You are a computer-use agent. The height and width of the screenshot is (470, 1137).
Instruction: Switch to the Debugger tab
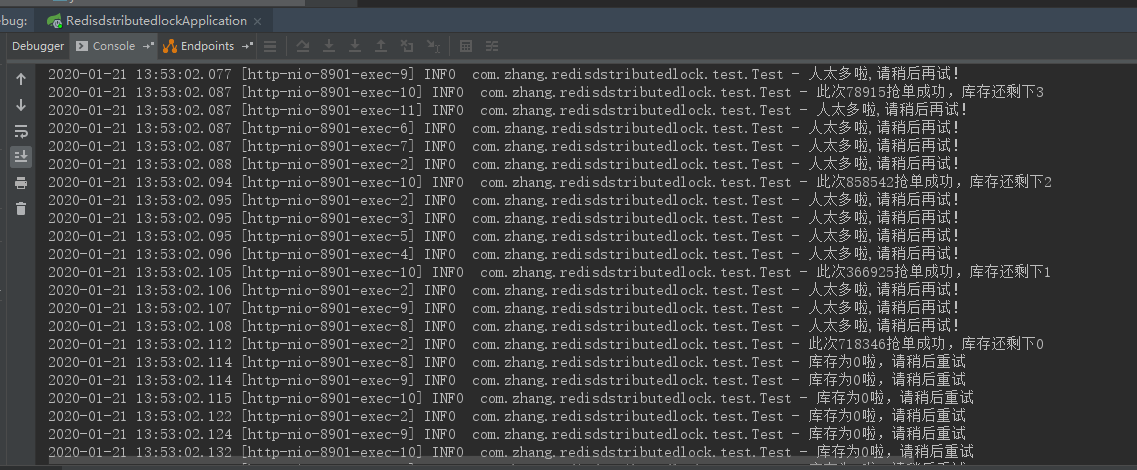(x=38, y=46)
